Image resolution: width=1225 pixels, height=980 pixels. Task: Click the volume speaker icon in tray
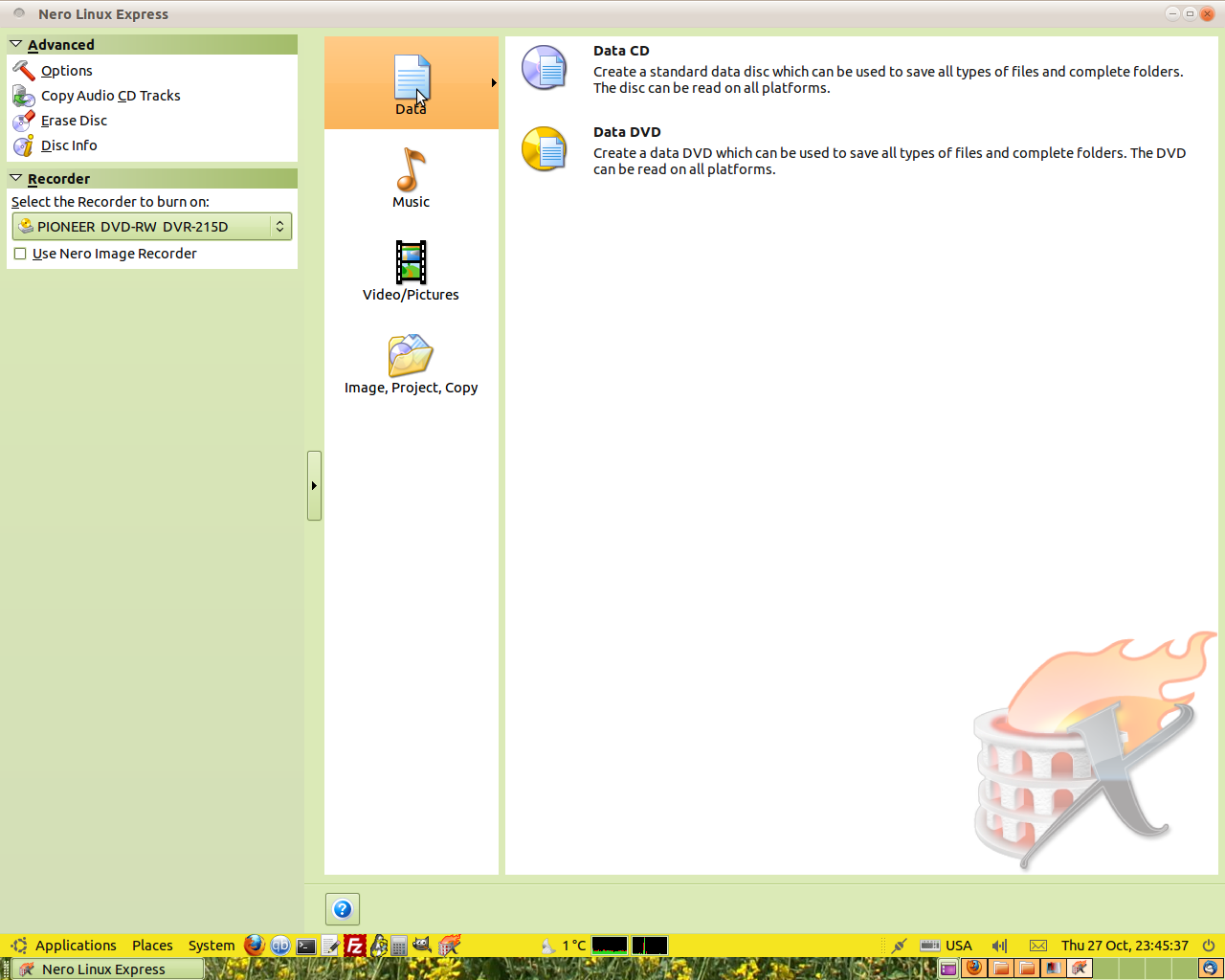click(x=999, y=946)
